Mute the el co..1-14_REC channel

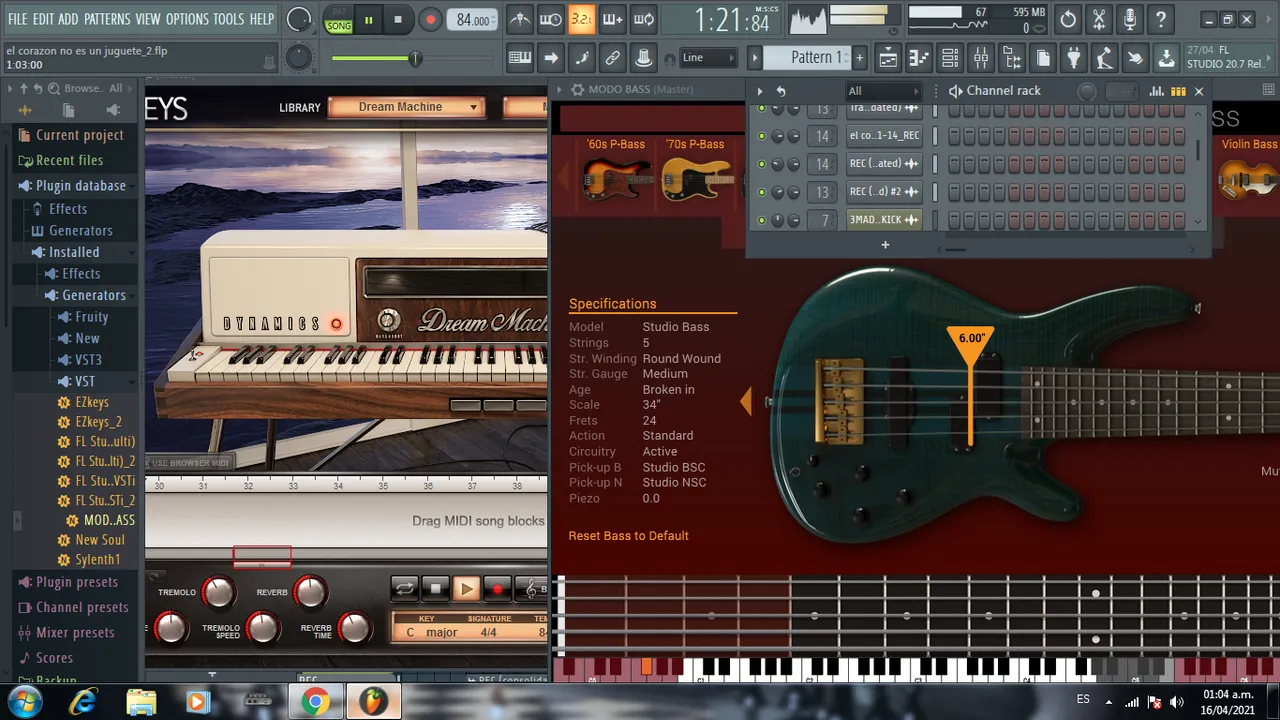[762, 135]
